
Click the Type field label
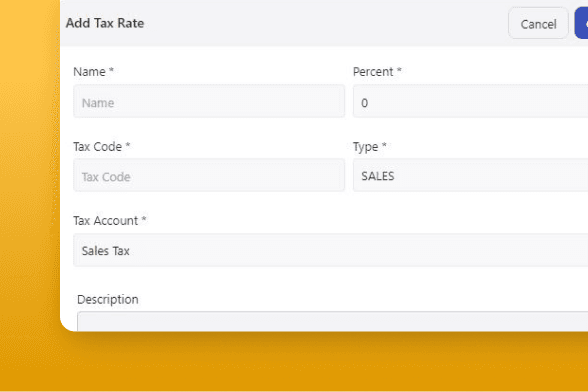coord(366,147)
